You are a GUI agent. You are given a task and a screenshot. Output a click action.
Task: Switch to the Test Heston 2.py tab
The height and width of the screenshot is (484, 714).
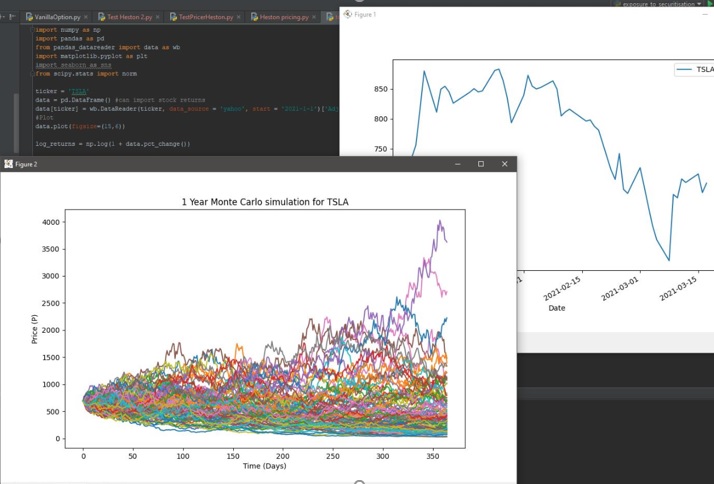pos(128,18)
